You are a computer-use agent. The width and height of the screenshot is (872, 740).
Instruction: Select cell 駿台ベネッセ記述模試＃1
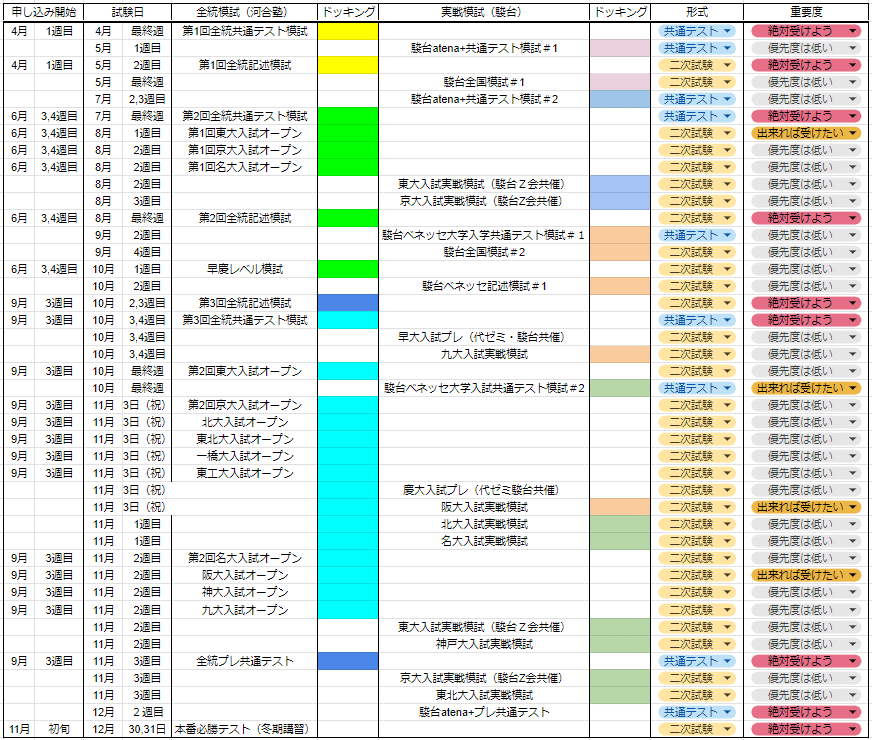[x=484, y=286]
